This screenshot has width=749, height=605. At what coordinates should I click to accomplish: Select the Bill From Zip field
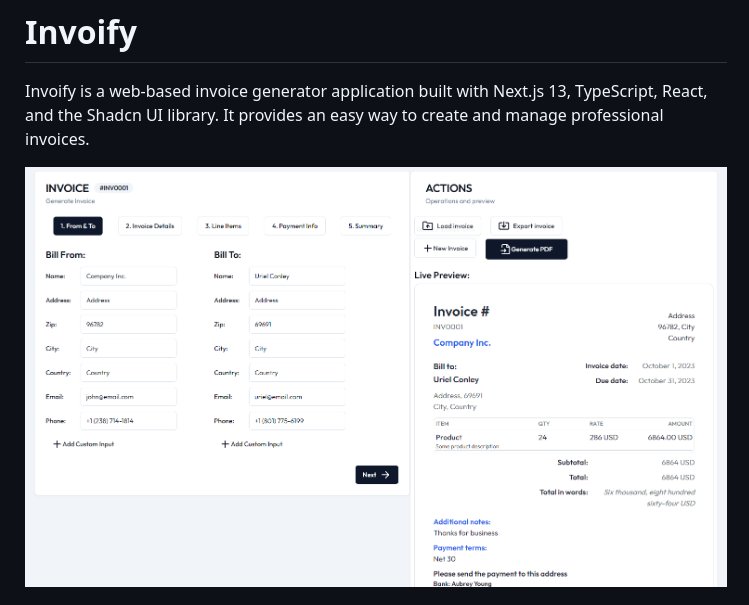tap(129, 324)
